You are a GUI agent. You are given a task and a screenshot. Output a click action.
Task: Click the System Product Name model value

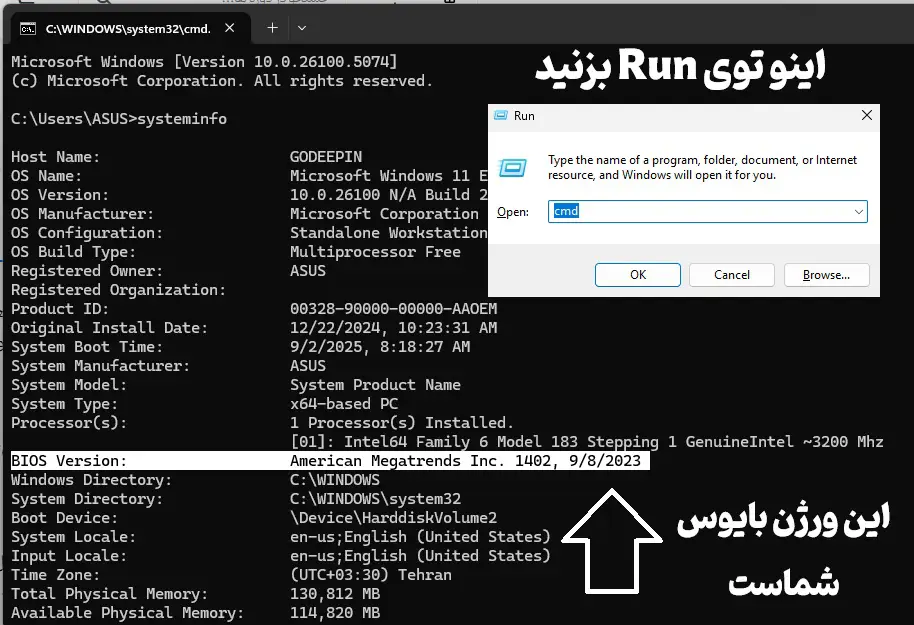(x=375, y=385)
